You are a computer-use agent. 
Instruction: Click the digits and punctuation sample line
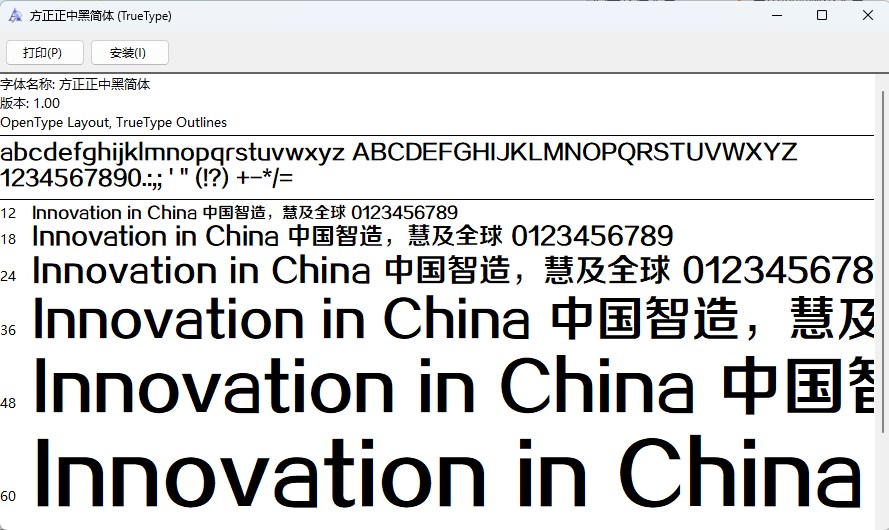[x=146, y=178]
